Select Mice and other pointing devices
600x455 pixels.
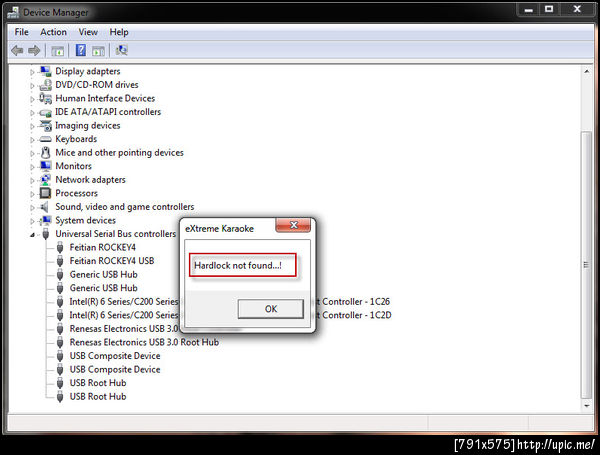119,153
